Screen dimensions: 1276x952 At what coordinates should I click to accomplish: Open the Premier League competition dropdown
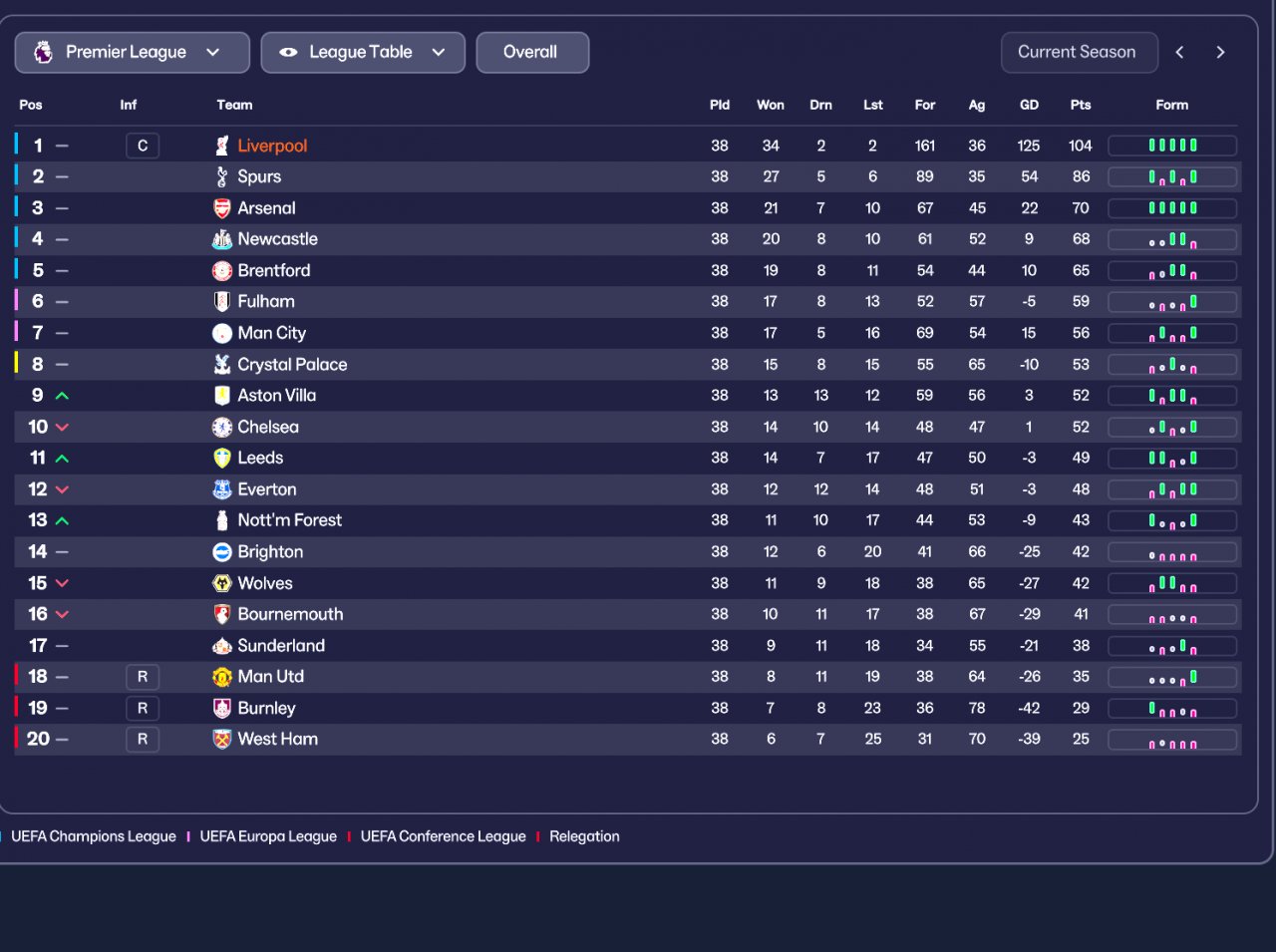132,53
